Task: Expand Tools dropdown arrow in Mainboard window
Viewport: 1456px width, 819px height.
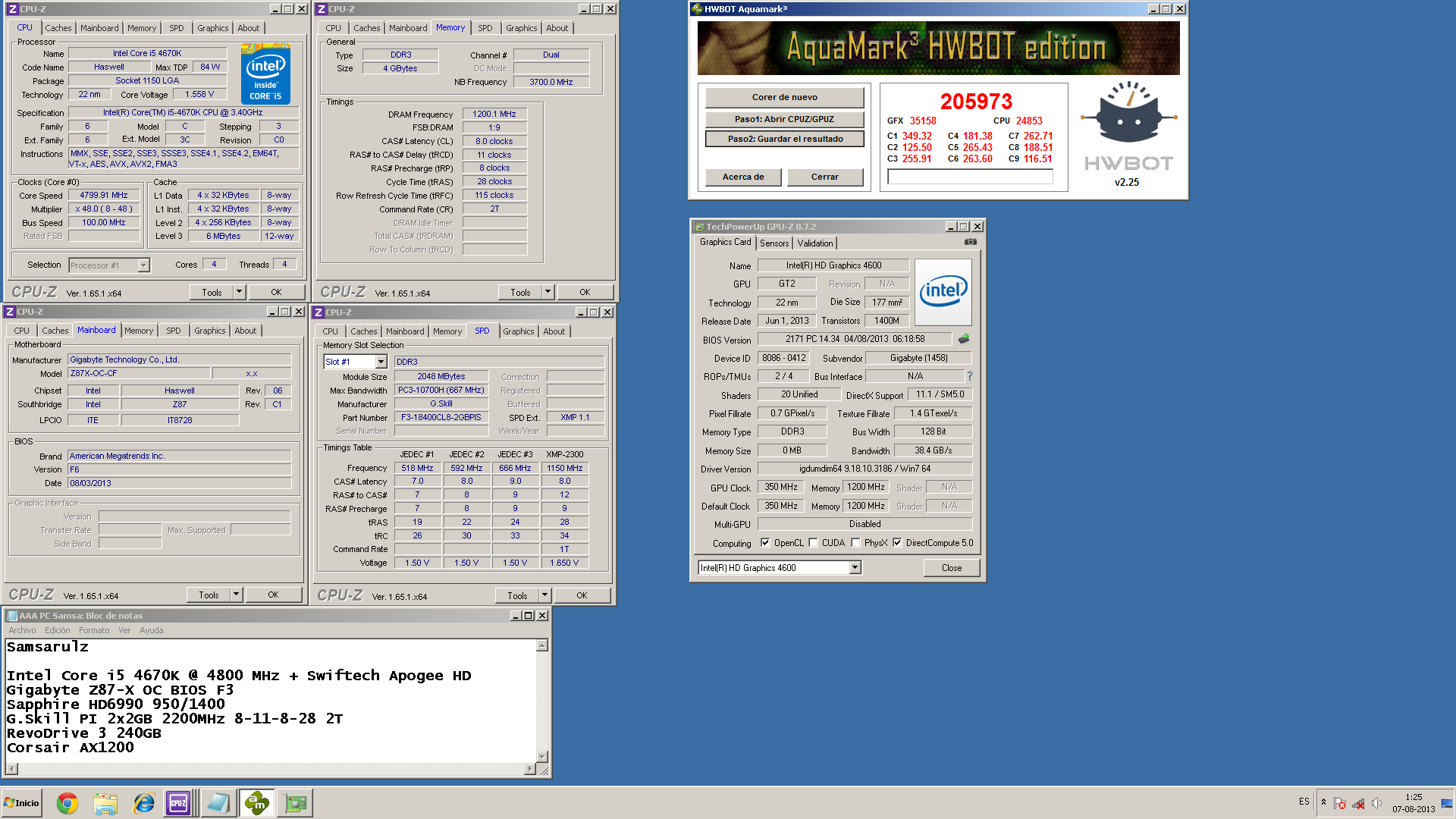Action: [236, 595]
